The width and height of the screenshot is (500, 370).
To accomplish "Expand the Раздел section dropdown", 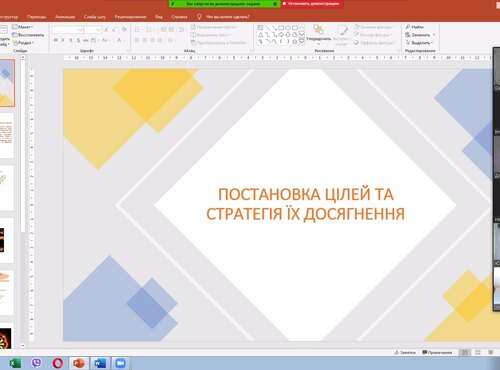I will pyautogui.click(x=24, y=43).
